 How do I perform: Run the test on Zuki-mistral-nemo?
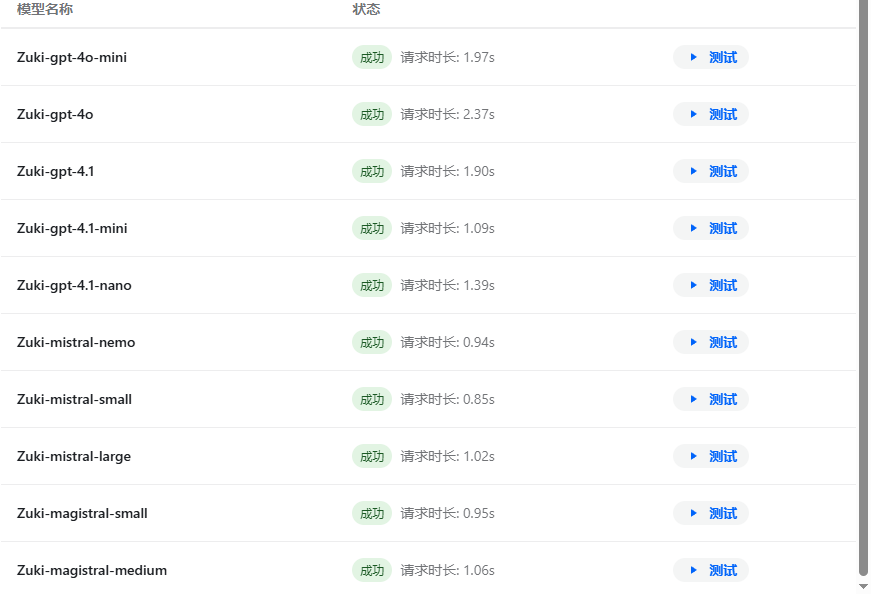(x=710, y=342)
